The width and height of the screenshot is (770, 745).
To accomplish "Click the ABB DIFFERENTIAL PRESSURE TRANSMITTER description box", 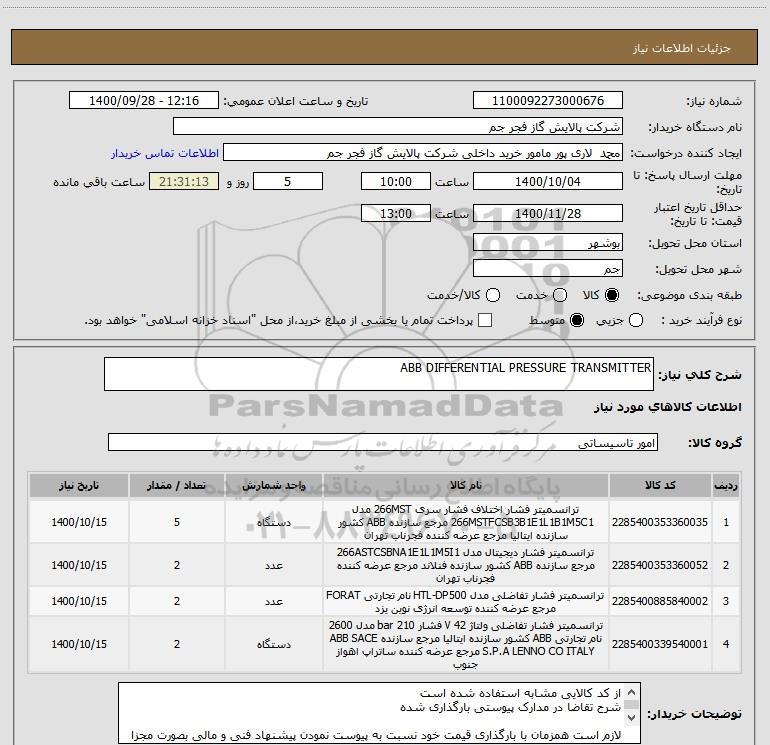I will point(379,374).
